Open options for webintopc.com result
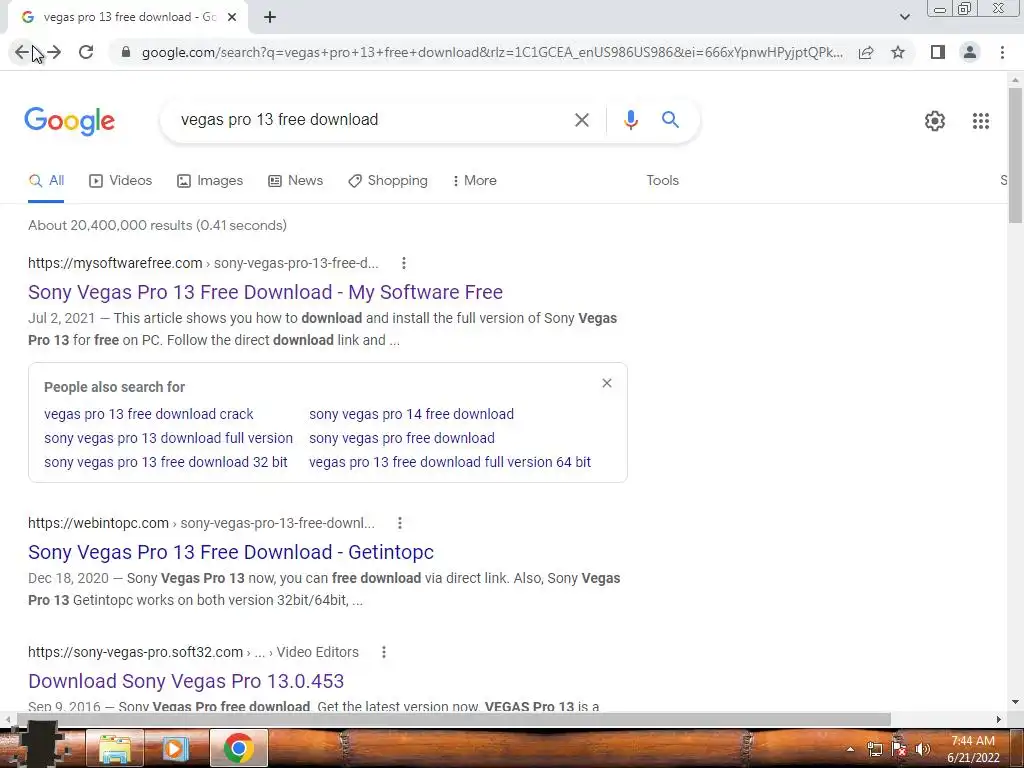This screenshot has height=768, width=1024. click(400, 523)
